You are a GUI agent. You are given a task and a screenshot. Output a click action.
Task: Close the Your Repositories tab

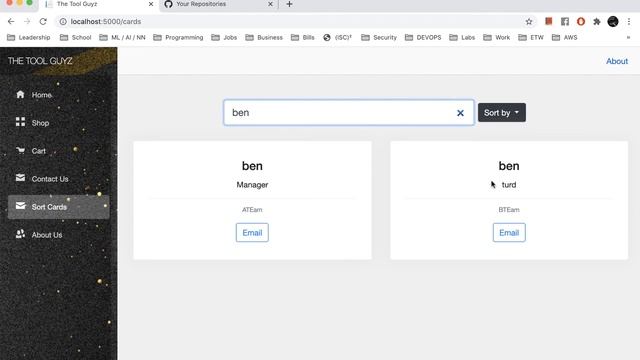coord(270,4)
